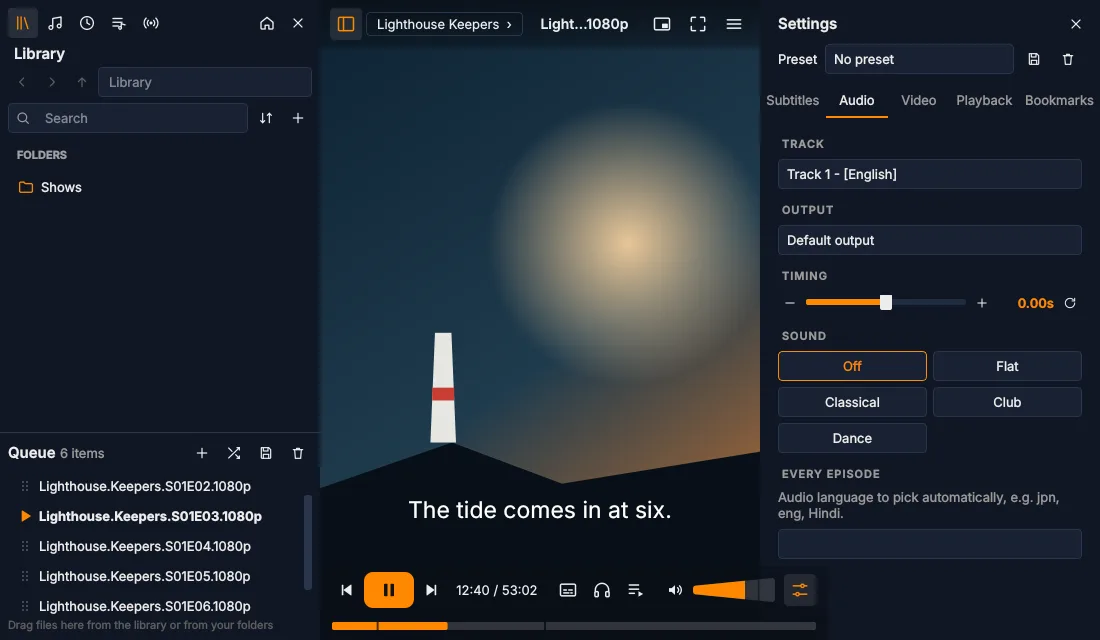The height and width of the screenshot is (640, 1100).
Task: Select the Club sound preset
Action: (1007, 402)
